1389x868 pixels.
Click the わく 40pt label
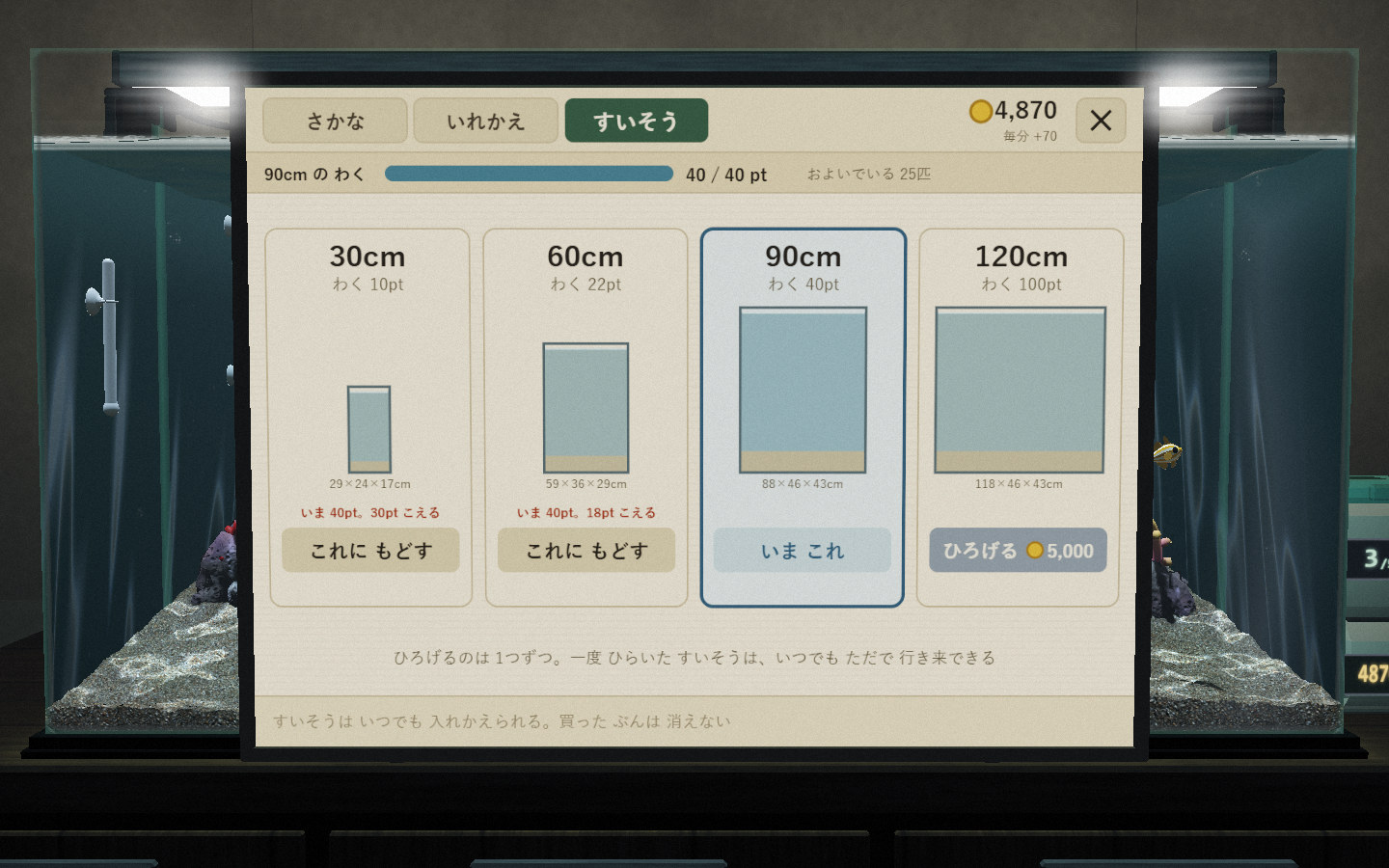(803, 285)
